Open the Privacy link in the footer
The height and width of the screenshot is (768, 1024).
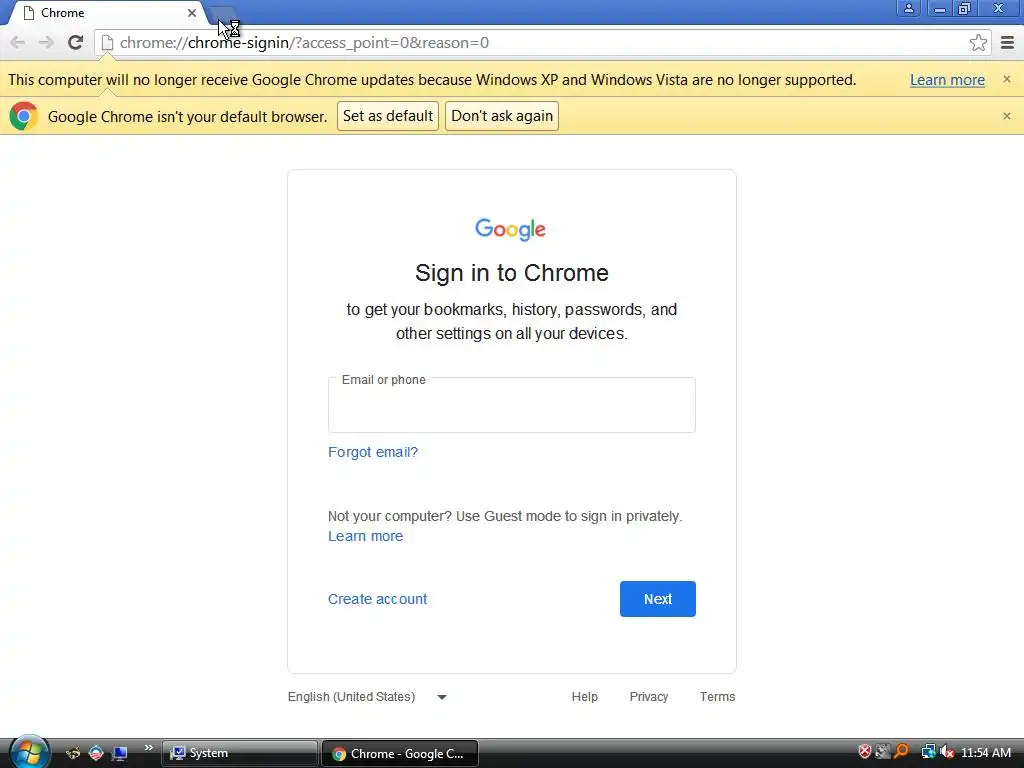pos(648,697)
